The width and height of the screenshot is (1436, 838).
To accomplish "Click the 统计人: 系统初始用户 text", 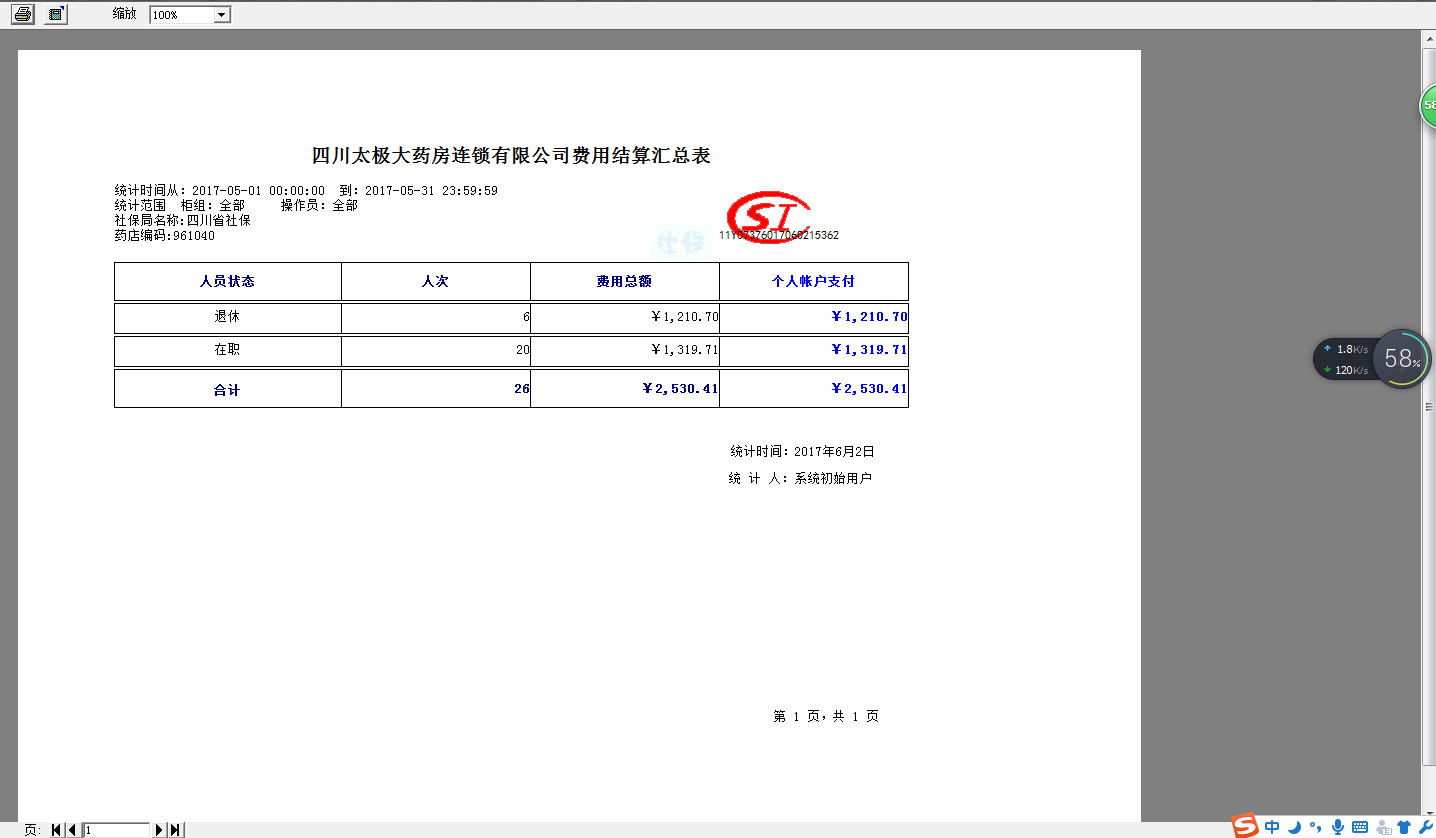I will [x=800, y=479].
